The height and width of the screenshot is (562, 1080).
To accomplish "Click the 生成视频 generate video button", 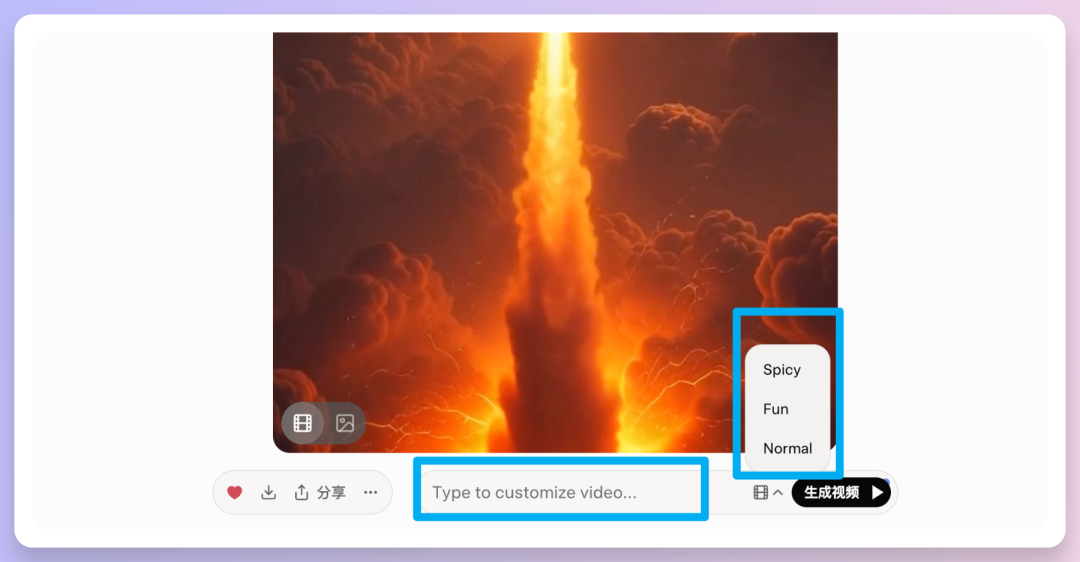I will [841, 492].
